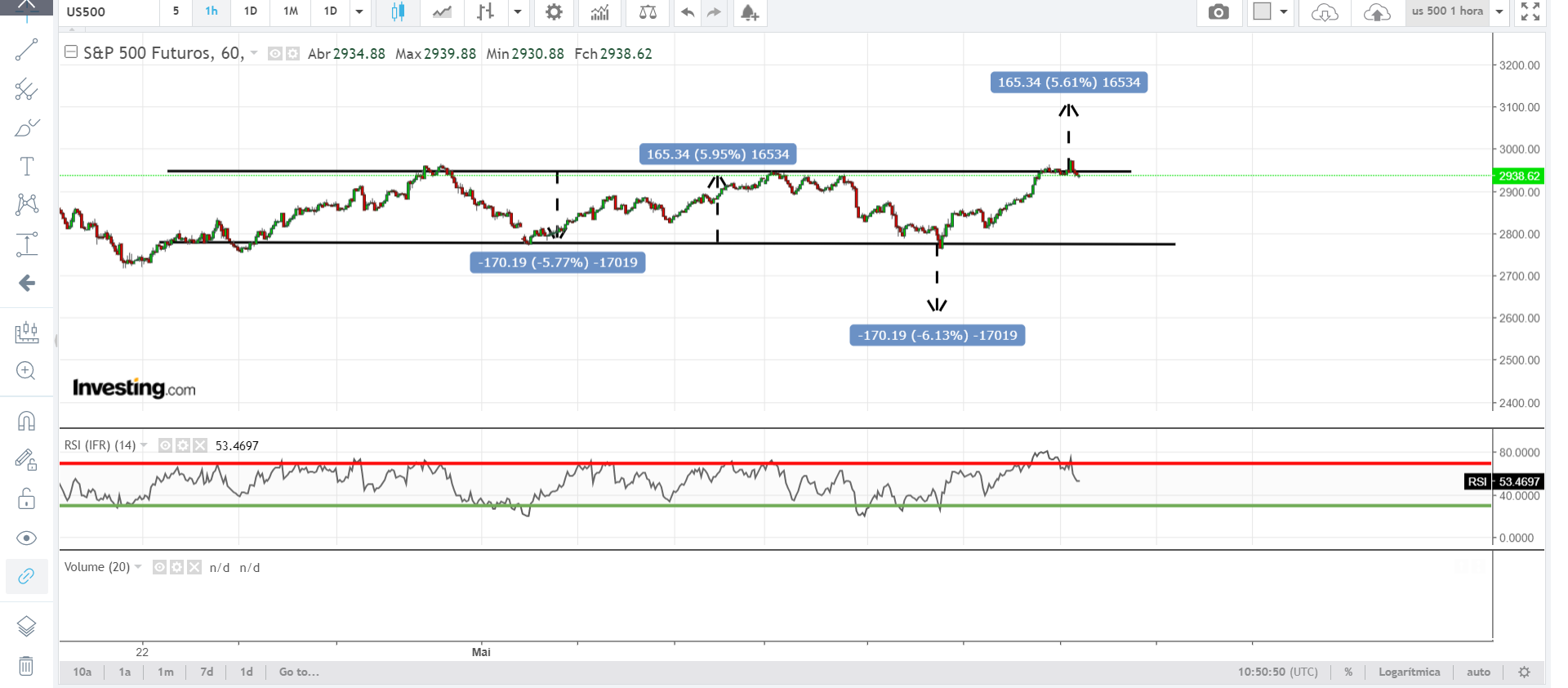The image size is (1568, 688).
Task: Save chart layout to cloud
Action: (x=1377, y=12)
